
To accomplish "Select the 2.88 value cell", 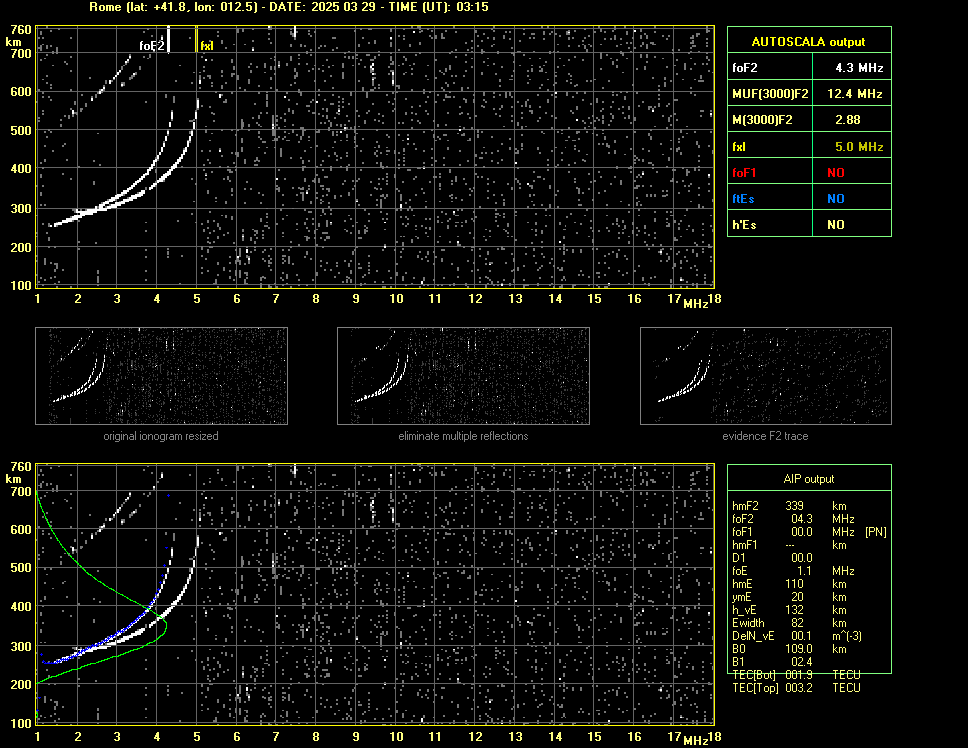I will [x=852, y=119].
